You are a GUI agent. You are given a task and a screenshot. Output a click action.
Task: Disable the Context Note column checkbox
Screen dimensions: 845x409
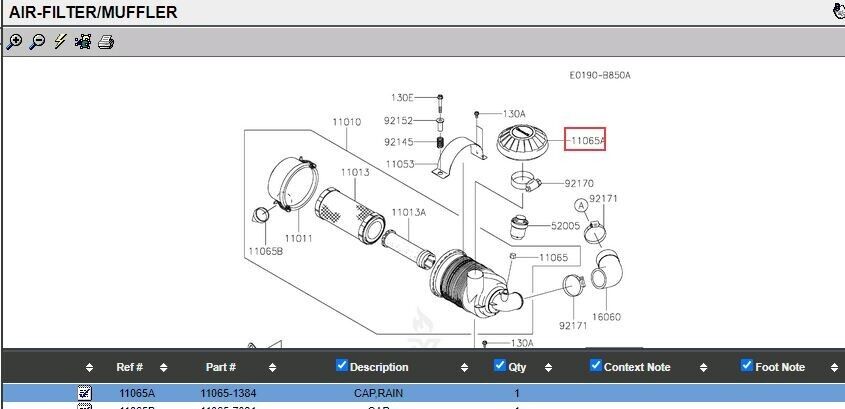[596, 366]
